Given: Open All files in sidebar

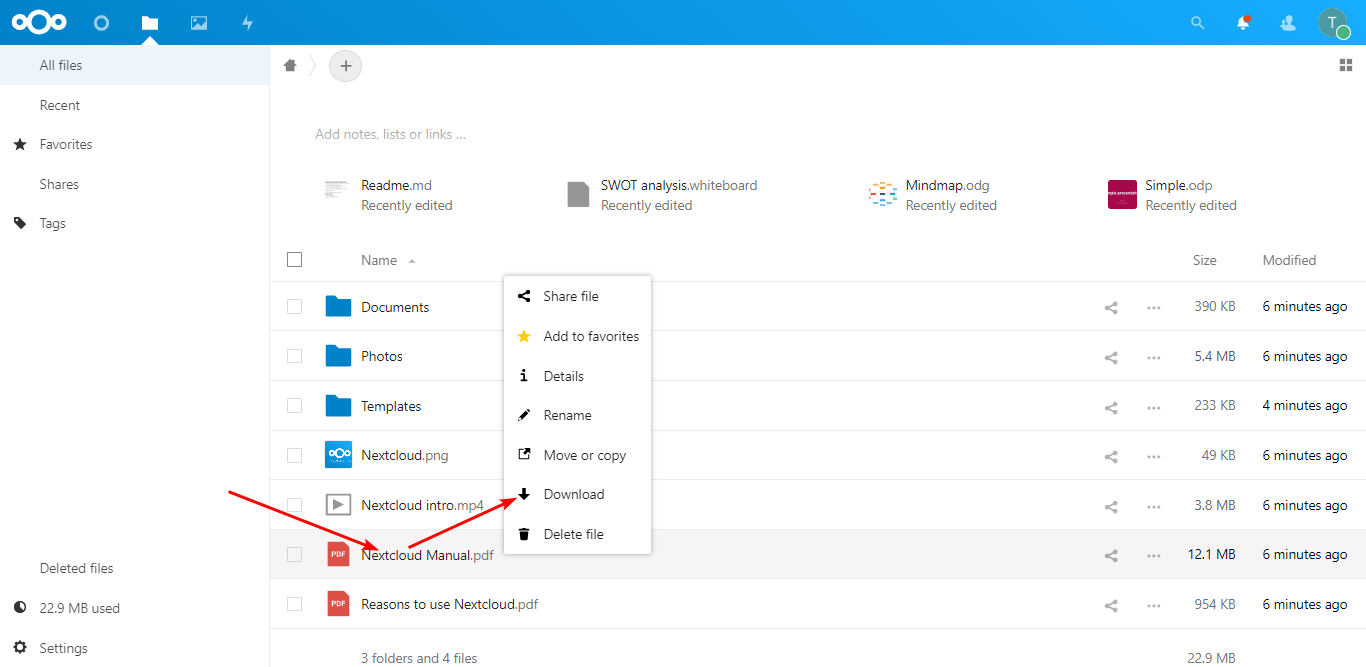Looking at the screenshot, I should tap(134, 65).
